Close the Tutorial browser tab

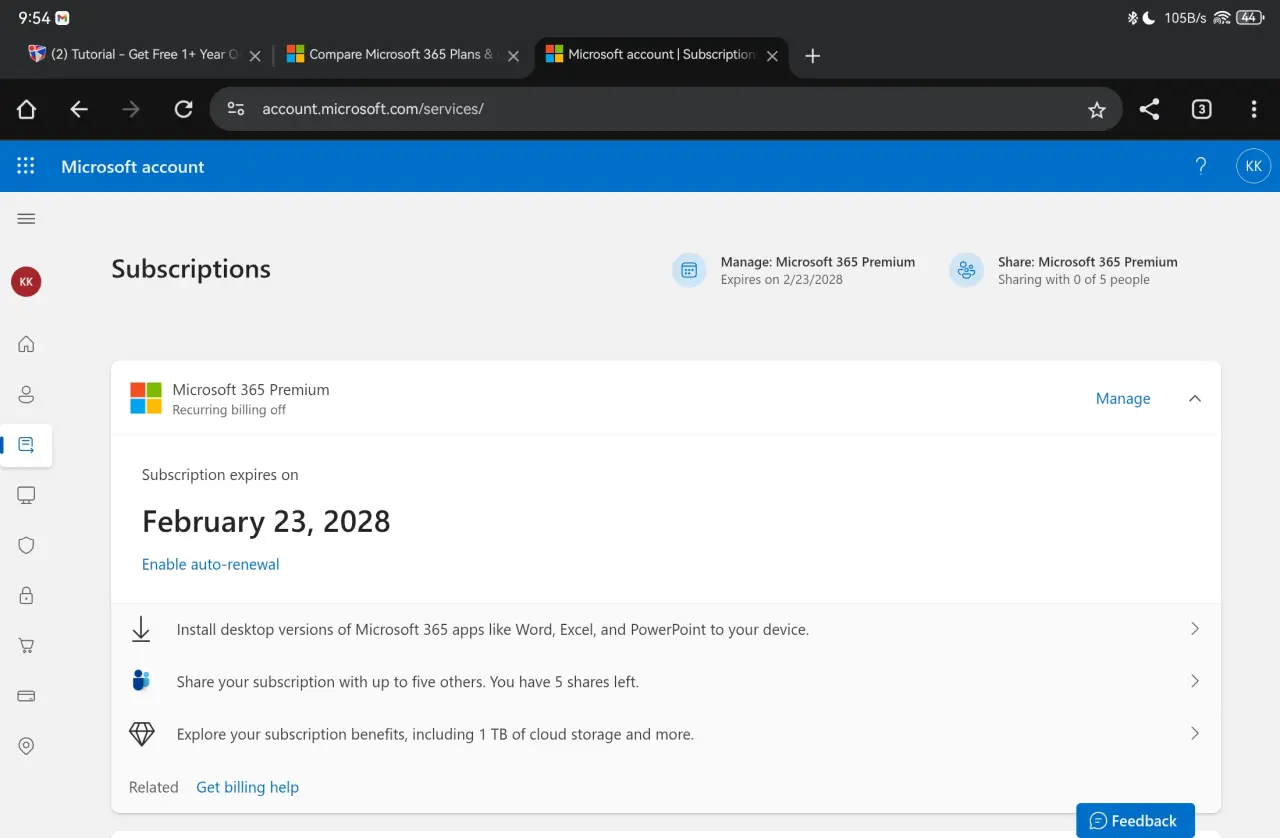point(254,56)
